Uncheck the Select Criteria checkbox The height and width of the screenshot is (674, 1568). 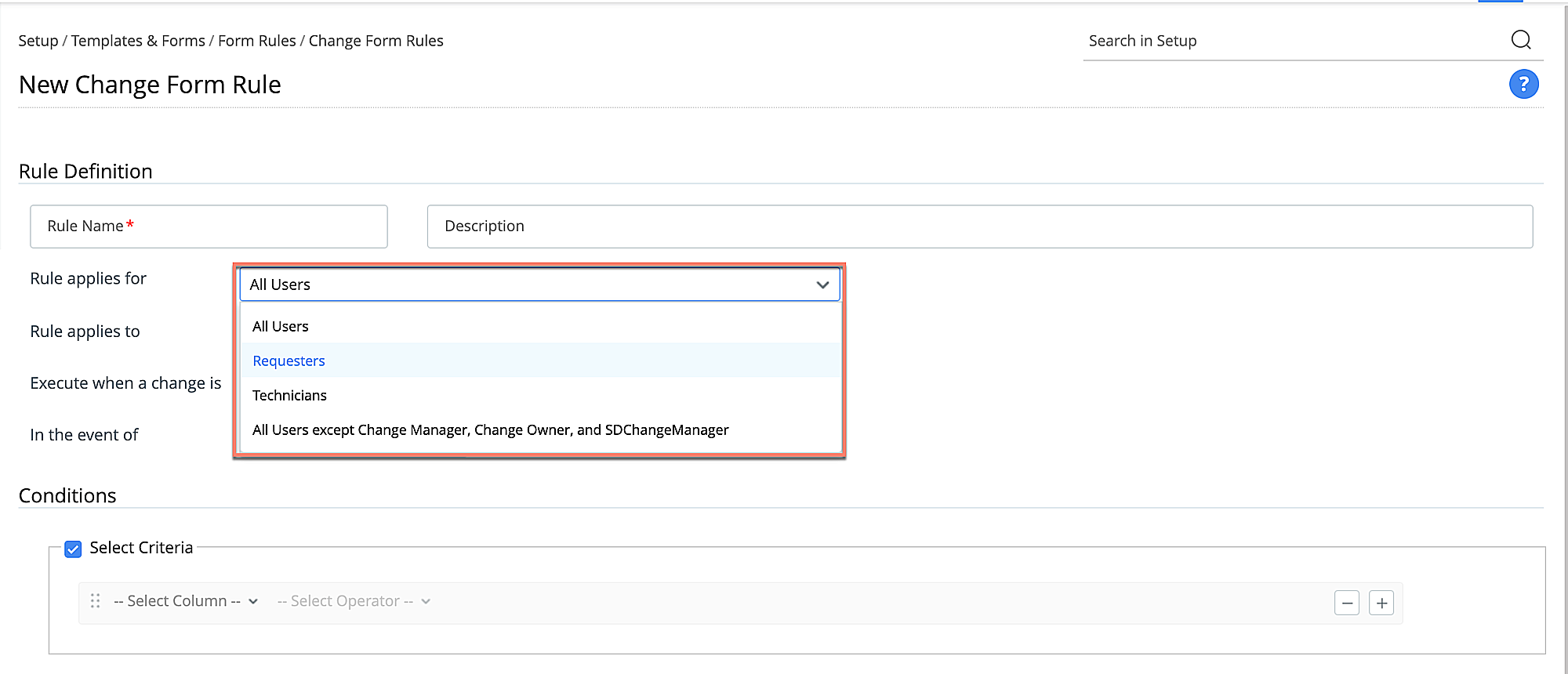point(73,549)
